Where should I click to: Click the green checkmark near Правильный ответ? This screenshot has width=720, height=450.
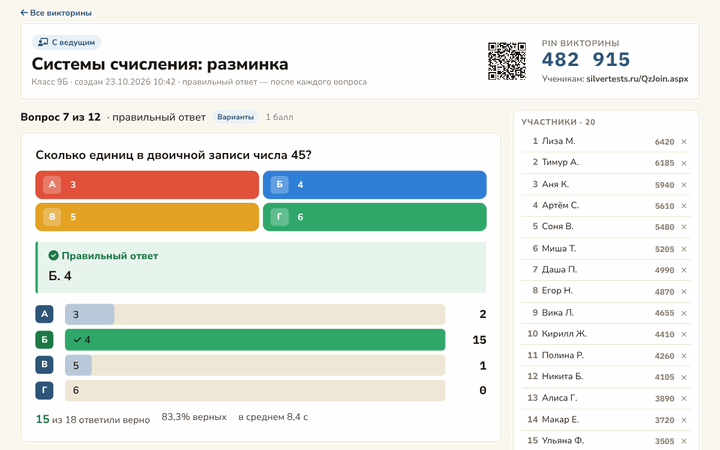point(53,255)
